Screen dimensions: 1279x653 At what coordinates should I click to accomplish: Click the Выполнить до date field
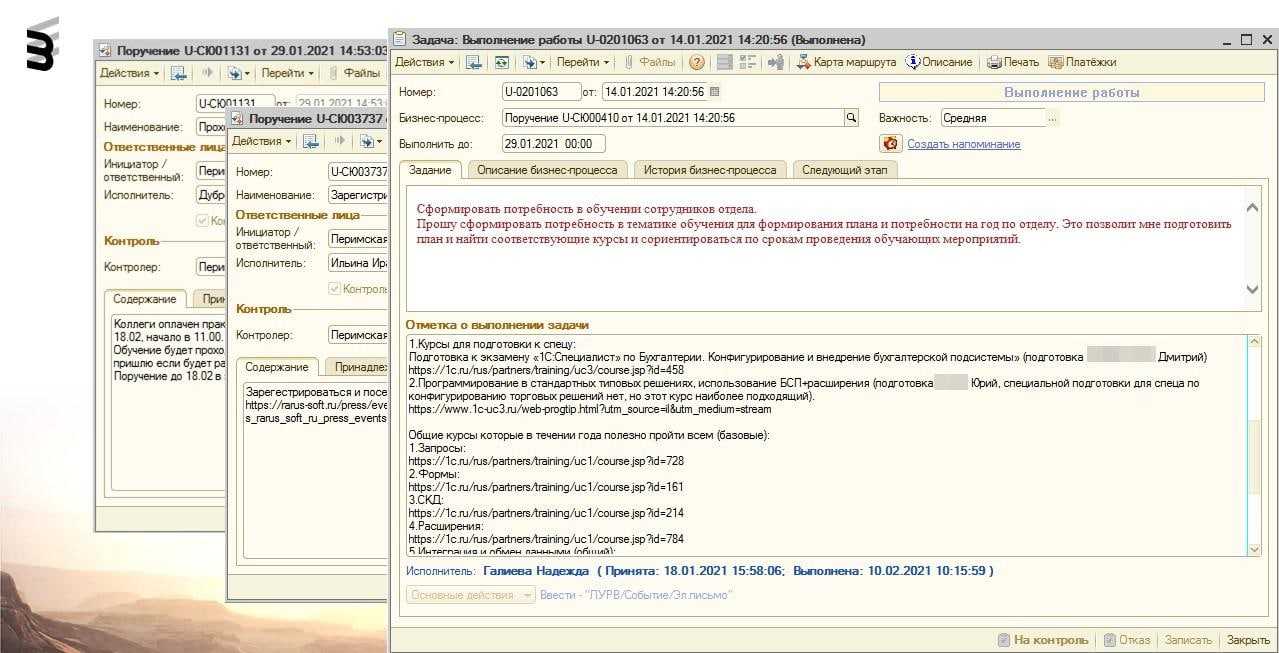(x=549, y=144)
